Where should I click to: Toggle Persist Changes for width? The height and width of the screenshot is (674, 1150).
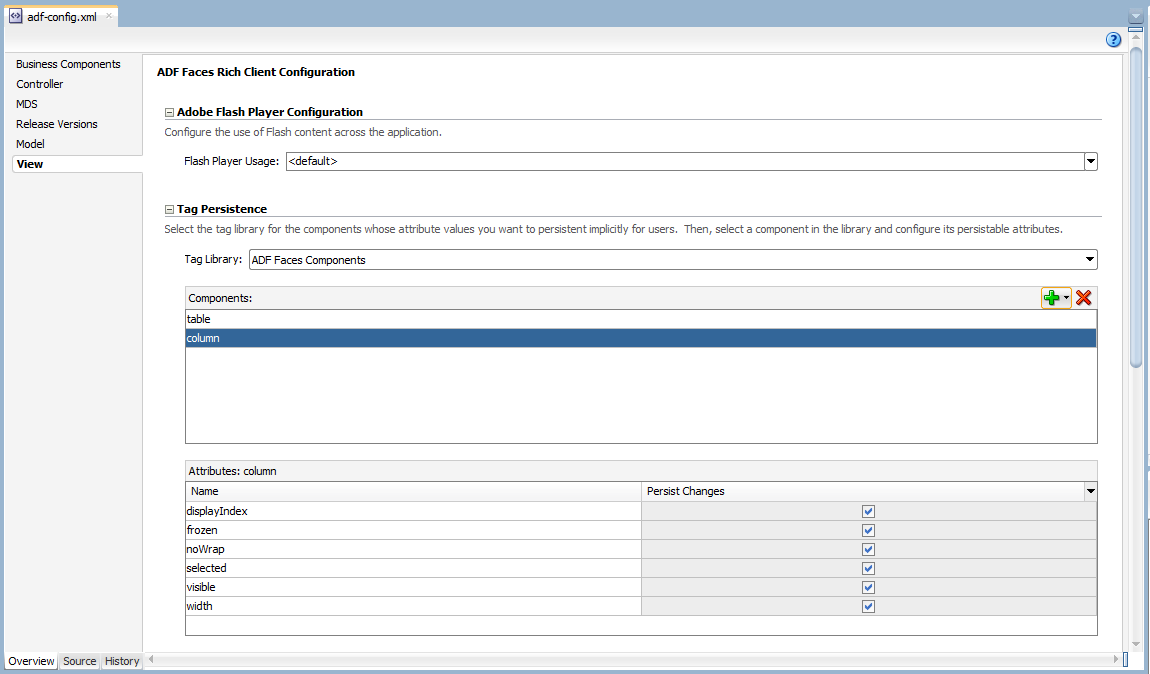point(868,607)
